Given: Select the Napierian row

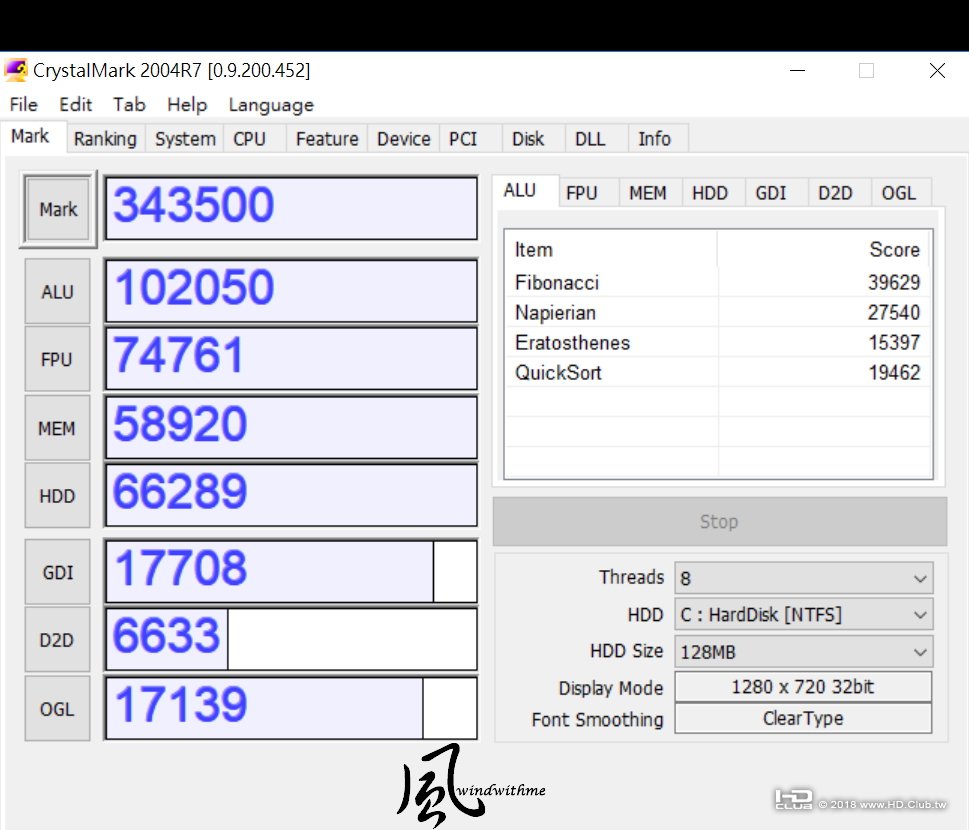Looking at the screenshot, I should click(x=718, y=312).
